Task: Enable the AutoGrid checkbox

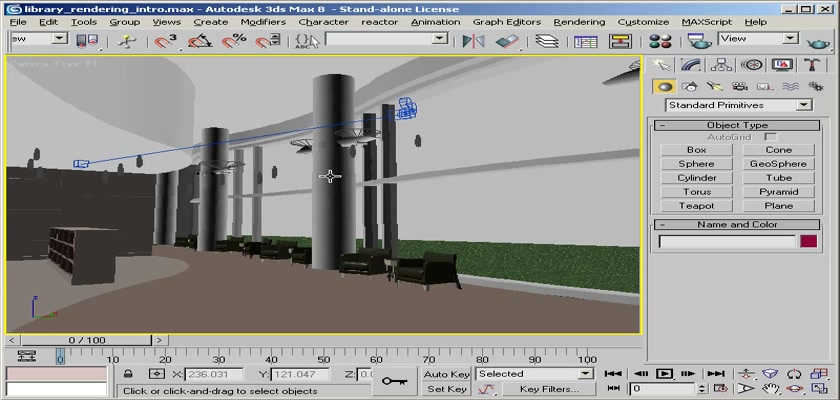Action: [x=770, y=137]
